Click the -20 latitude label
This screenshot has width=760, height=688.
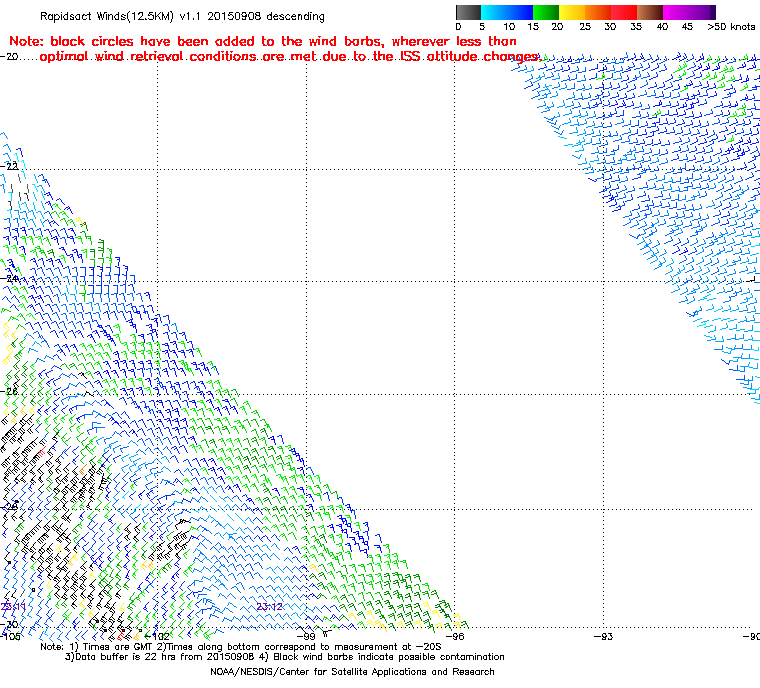pyautogui.click(x=9, y=57)
